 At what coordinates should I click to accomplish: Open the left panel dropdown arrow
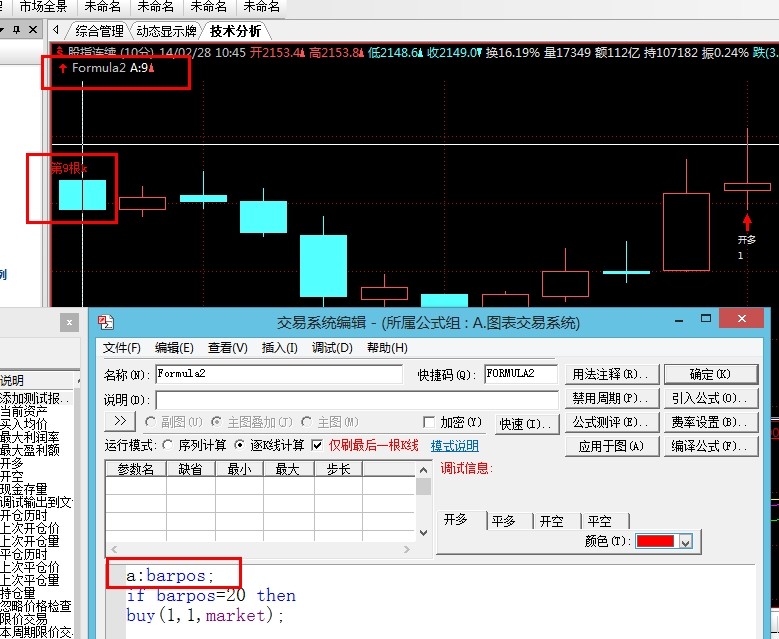tap(4, 31)
